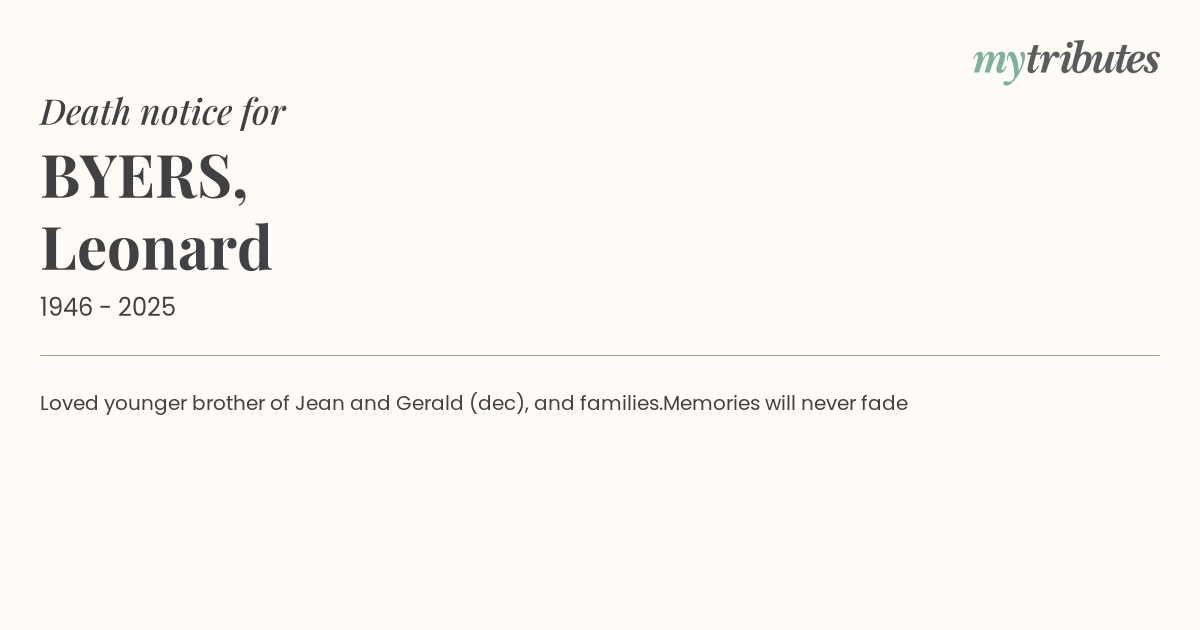
Task: Click the horizontal divider line
Action: coord(600,355)
